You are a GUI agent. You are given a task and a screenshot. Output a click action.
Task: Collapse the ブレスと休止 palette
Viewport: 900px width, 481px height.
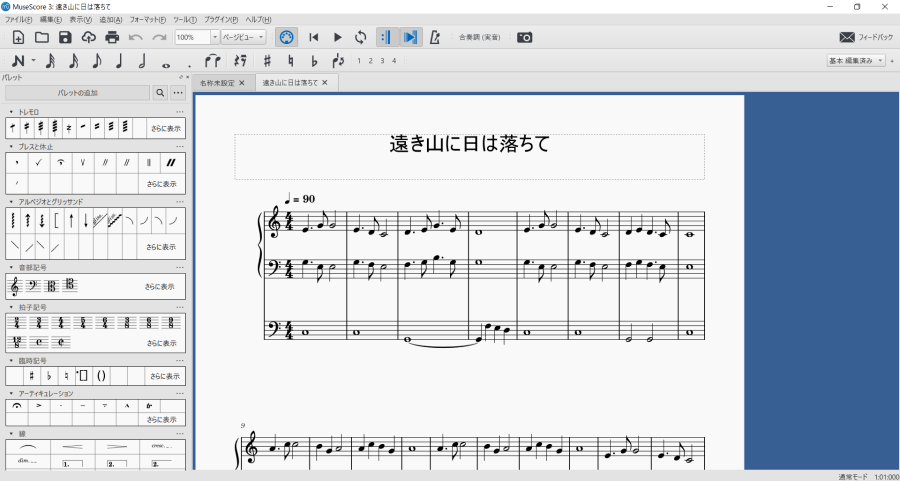pyautogui.click(x=11, y=147)
